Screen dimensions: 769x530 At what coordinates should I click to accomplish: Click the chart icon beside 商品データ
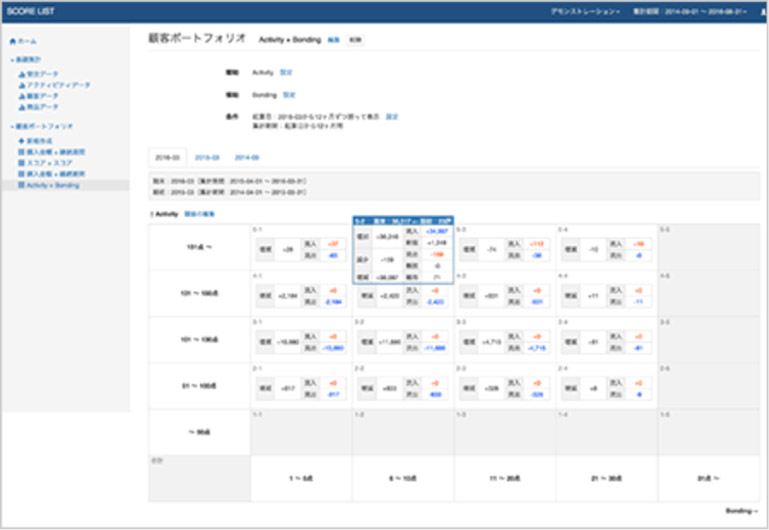click(x=21, y=108)
